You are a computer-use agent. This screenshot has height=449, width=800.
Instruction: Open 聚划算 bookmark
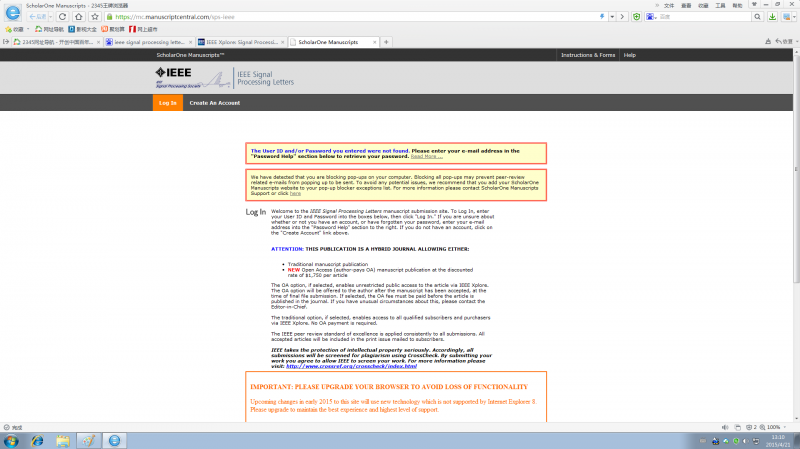(x=113, y=29)
